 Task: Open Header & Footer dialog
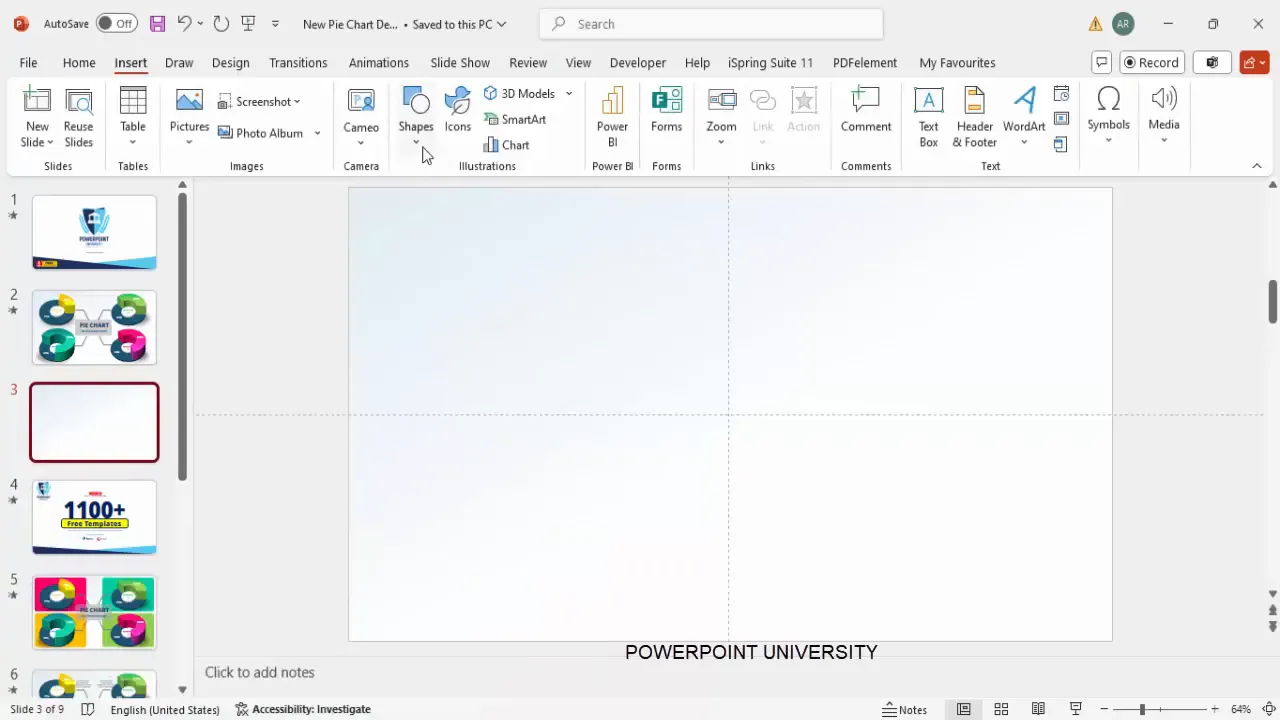974,117
